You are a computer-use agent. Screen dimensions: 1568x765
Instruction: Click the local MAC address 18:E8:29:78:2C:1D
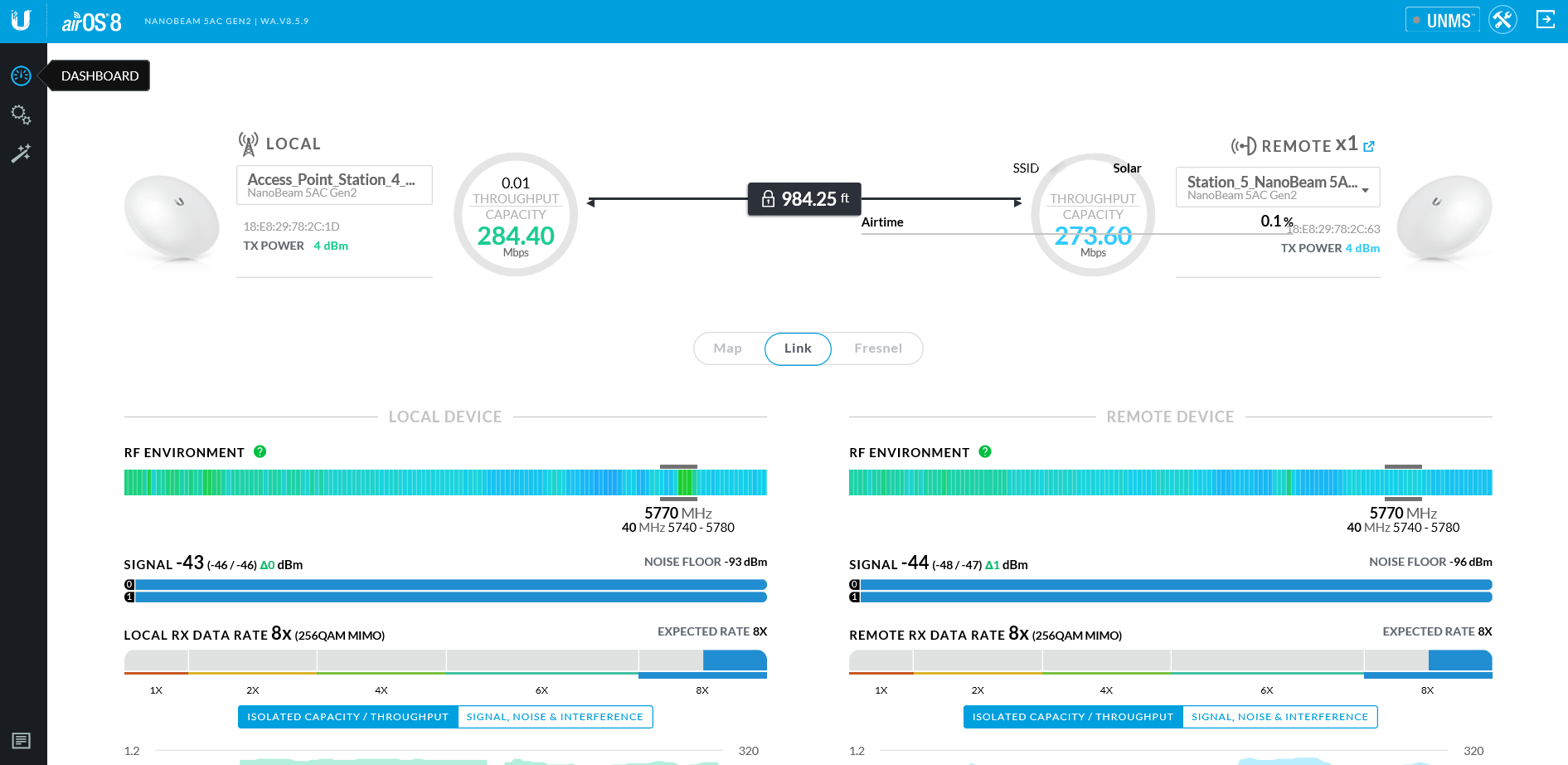291,227
